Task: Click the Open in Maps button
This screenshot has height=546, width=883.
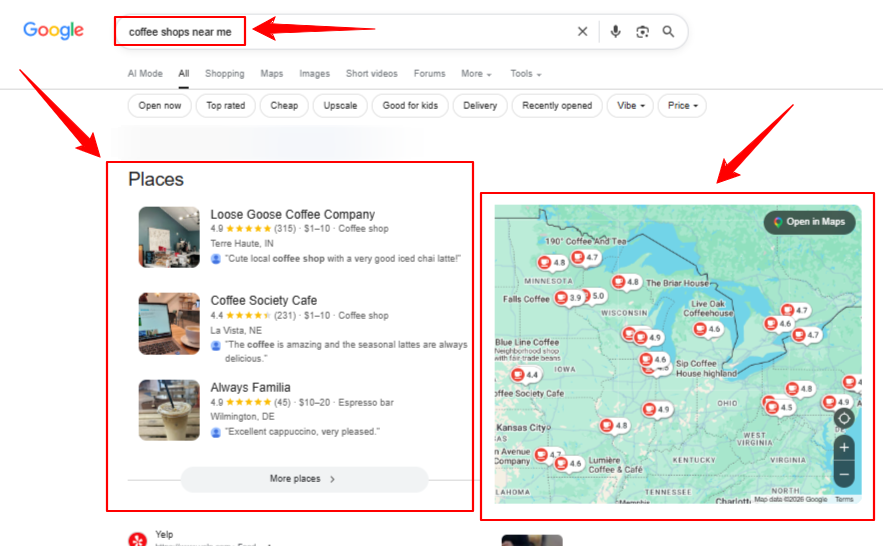Action: coord(809,222)
